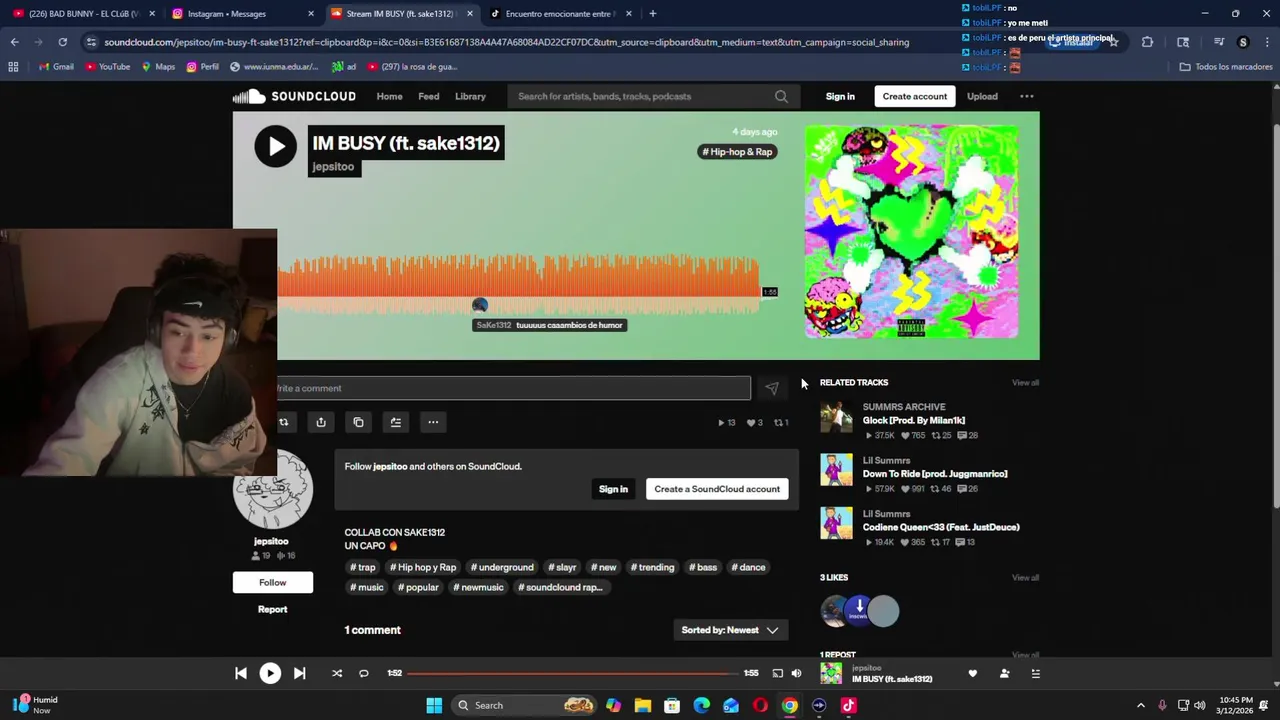Open the three-dot menu beside Upload
The width and height of the screenshot is (1280, 720).
pyautogui.click(x=1026, y=96)
